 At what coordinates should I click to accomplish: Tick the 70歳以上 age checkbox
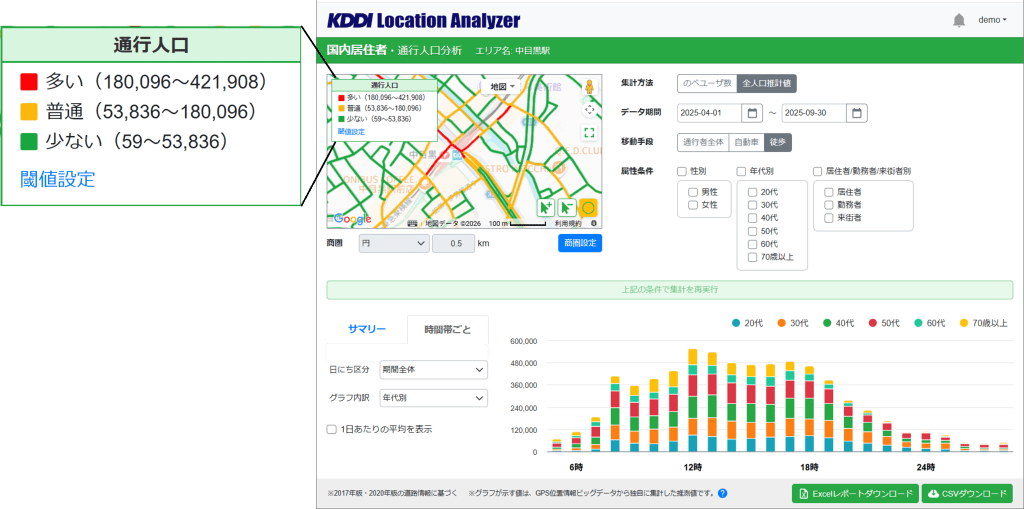(x=752, y=256)
